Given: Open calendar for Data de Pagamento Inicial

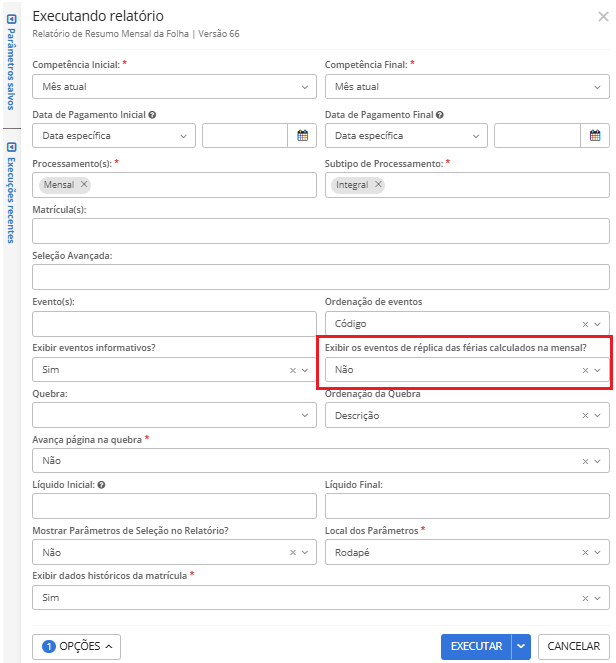Looking at the screenshot, I should tap(303, 136).
